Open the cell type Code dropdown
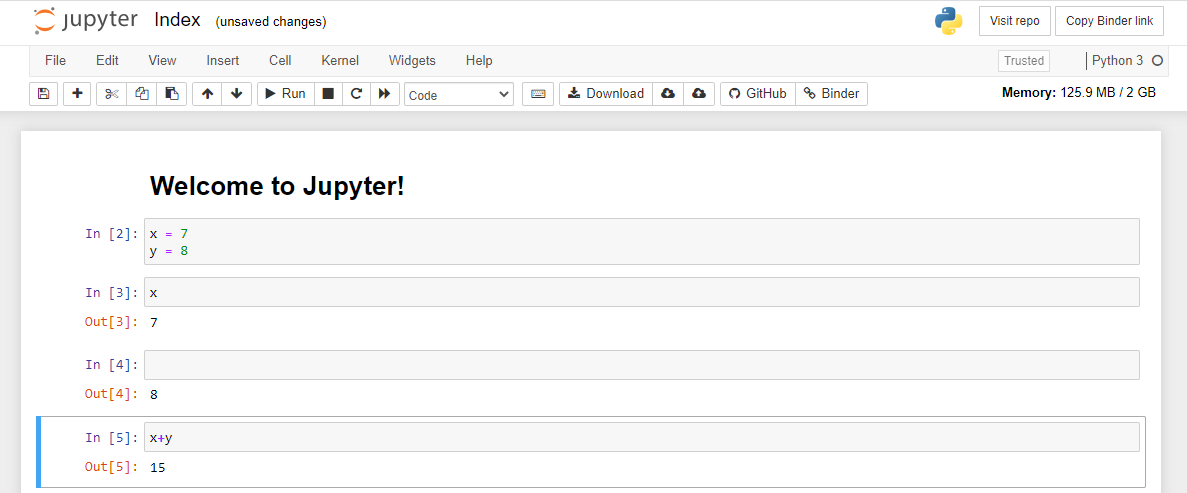 pos(459,95)
